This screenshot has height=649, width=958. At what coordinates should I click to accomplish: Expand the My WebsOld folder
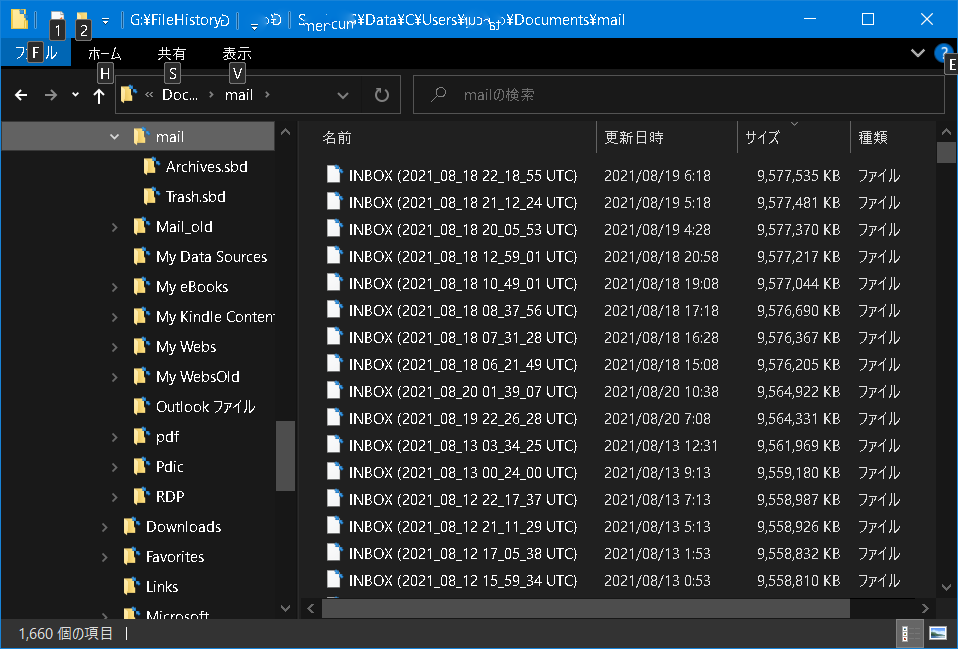click(x=114, y=376)
